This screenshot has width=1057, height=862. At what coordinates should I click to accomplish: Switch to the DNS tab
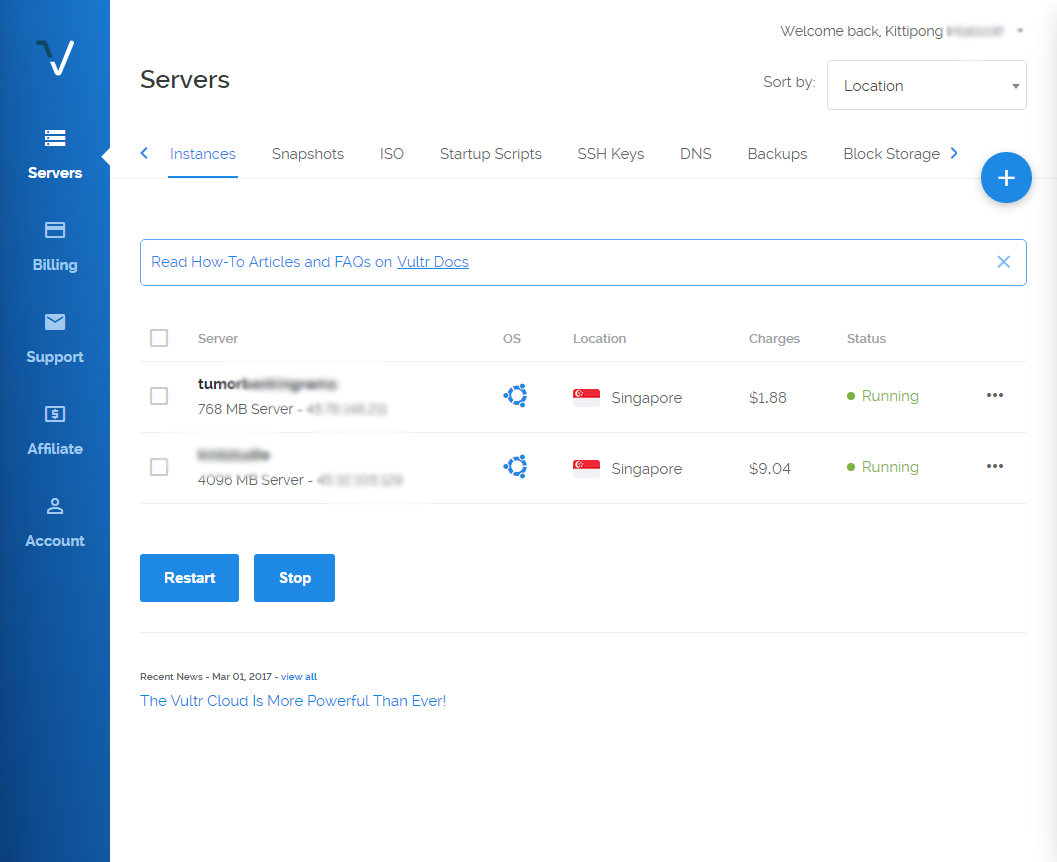coord(695,154)
